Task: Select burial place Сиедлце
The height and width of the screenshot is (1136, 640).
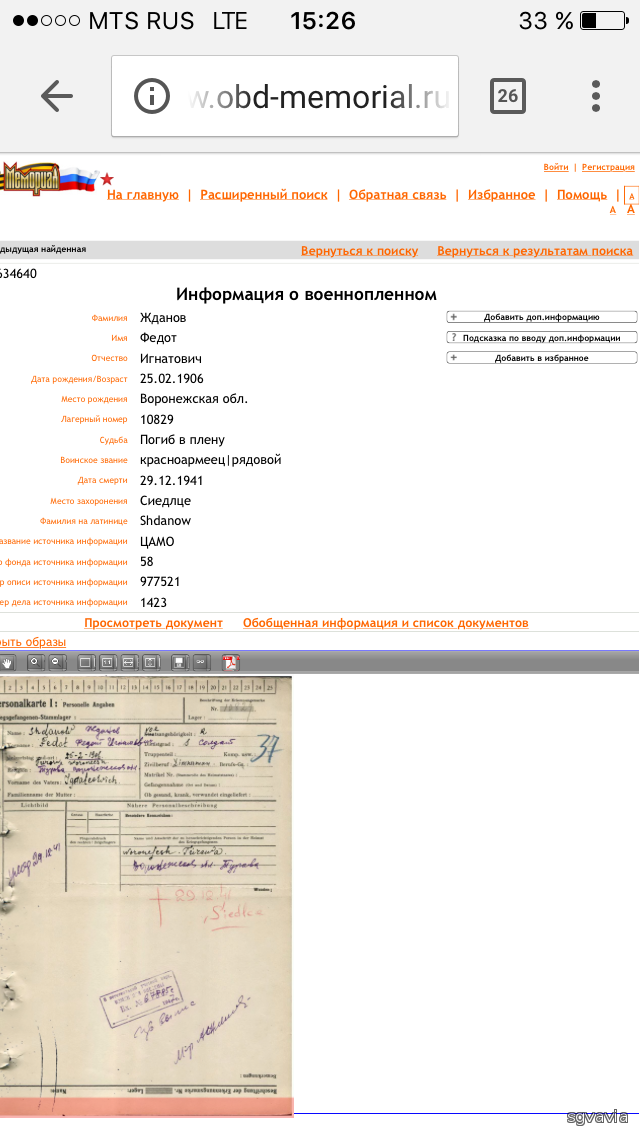Action: pos(165,501)
